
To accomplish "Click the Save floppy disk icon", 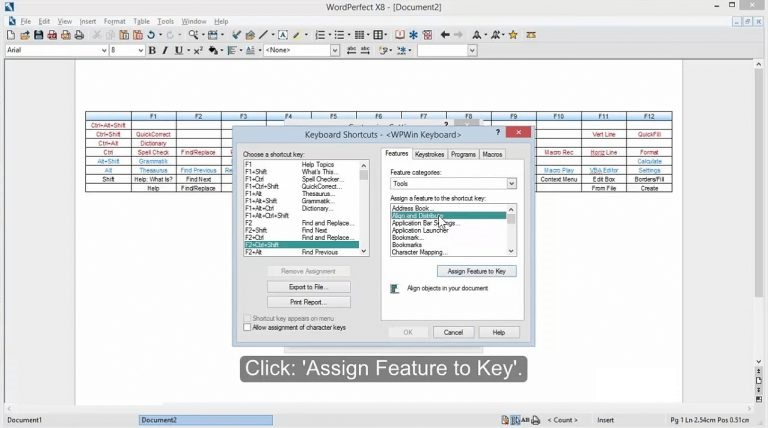I will tap(39, 35).
